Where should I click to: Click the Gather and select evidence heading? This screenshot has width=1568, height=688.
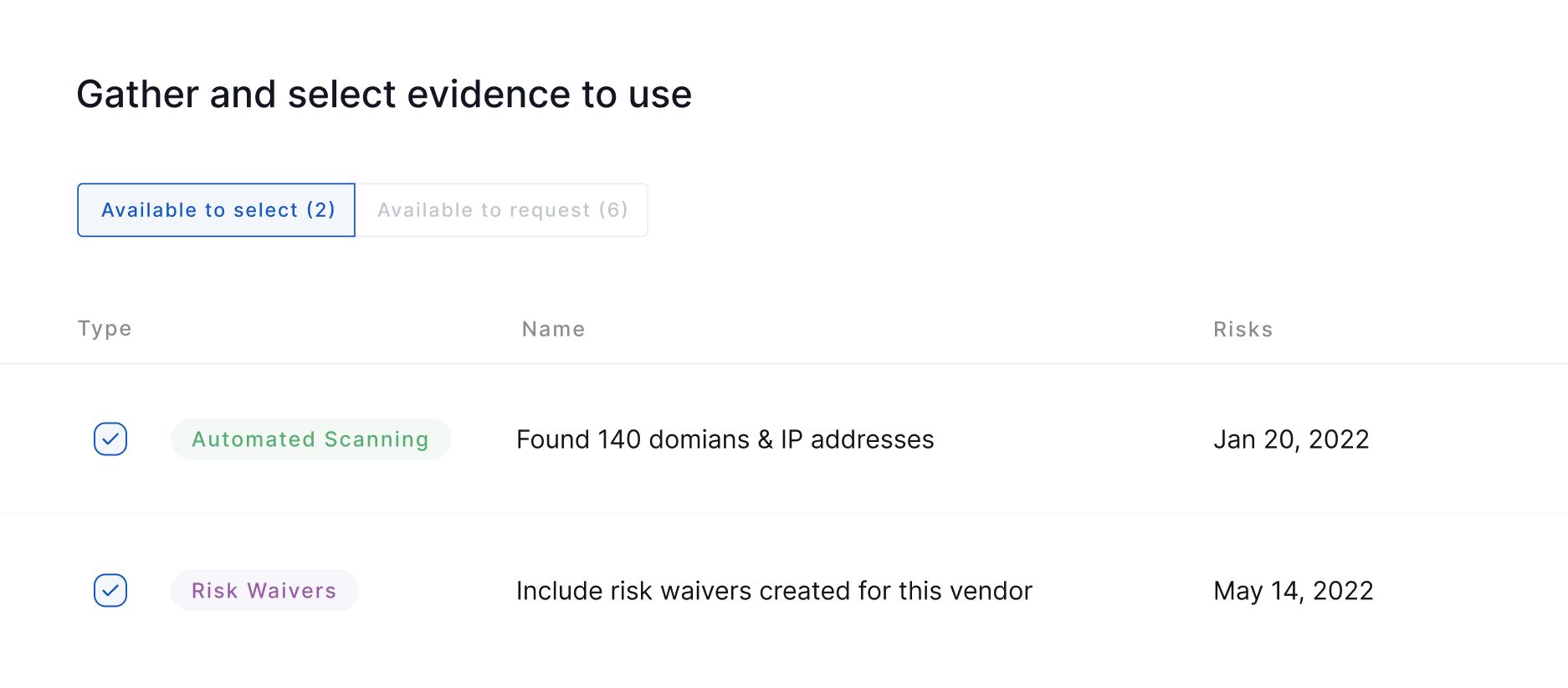click(384, 94)
